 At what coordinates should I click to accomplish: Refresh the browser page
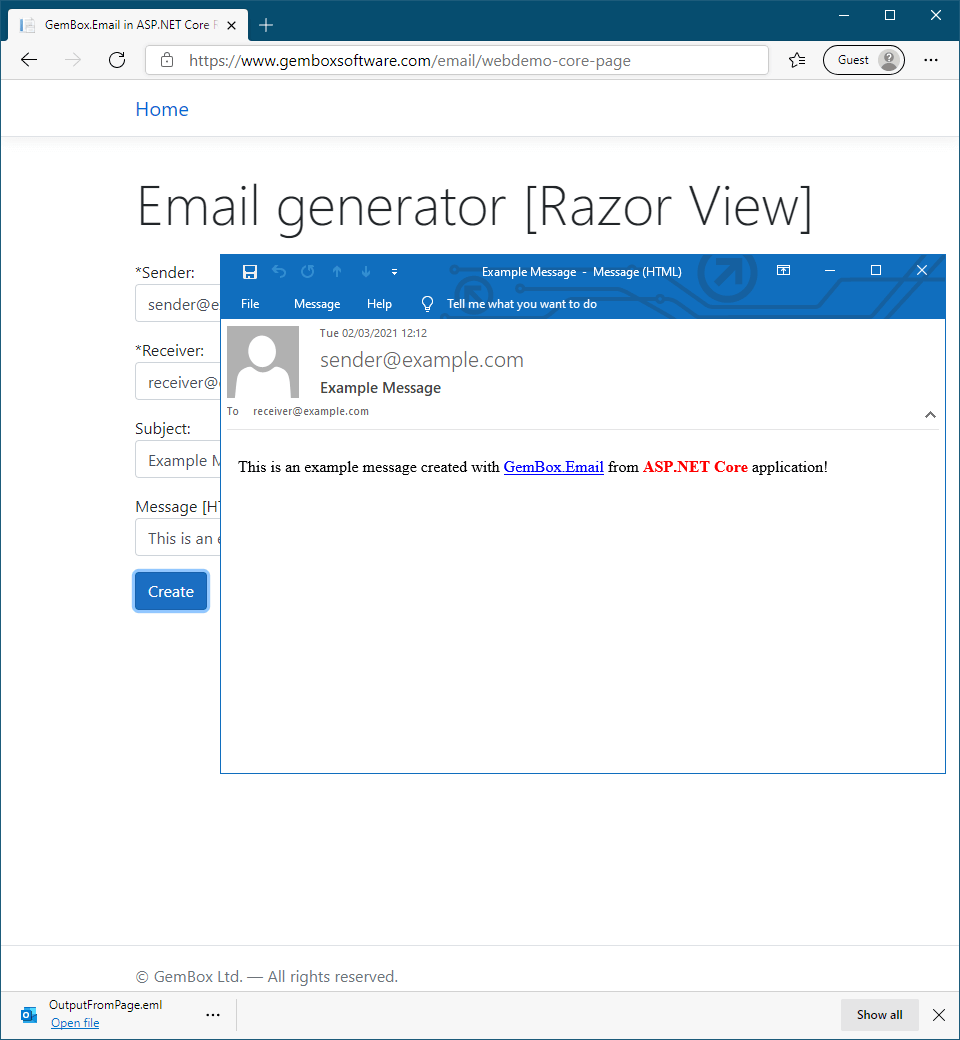(117, 60)
